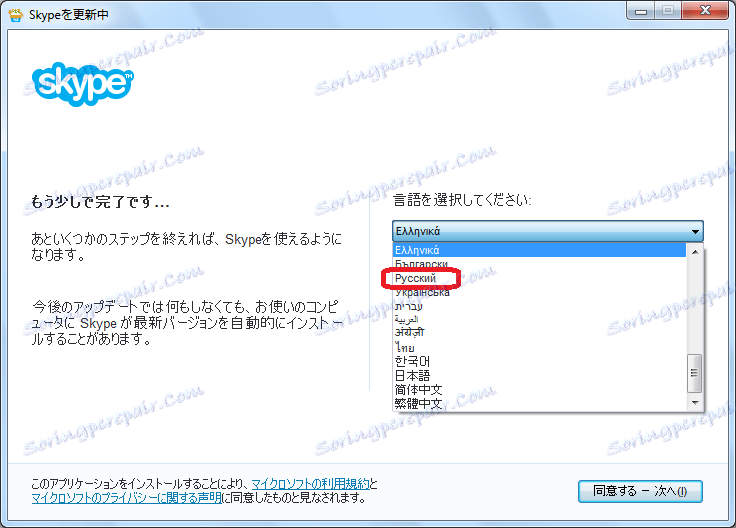The image size is (736, 528).
Task: Collapse the language combo box arrow
Action: [x=695, y=231]
